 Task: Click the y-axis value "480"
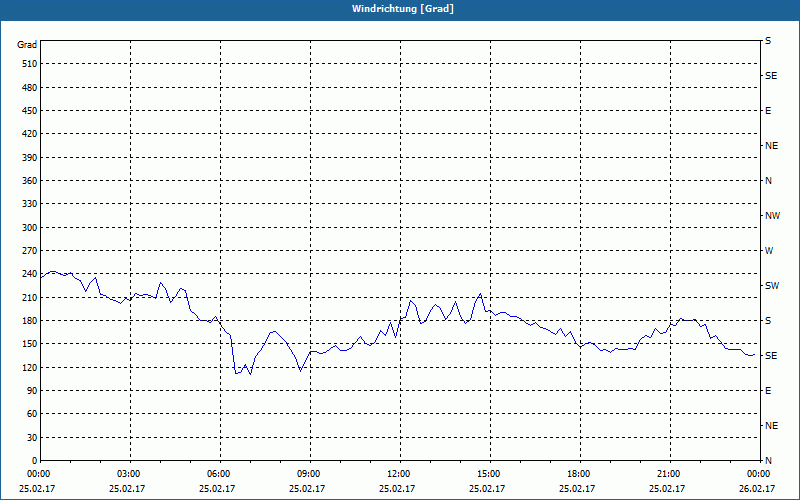(x=30, y=88)
